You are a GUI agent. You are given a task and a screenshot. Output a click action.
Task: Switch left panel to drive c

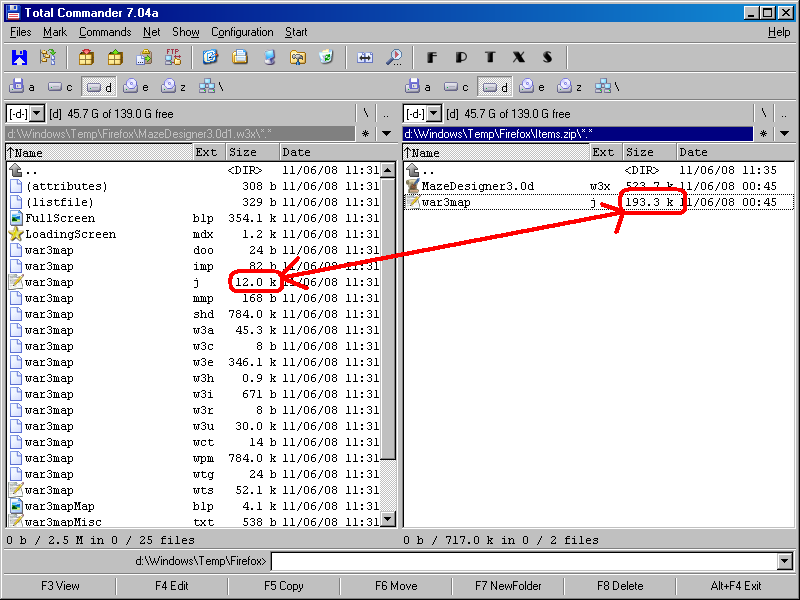62,87
